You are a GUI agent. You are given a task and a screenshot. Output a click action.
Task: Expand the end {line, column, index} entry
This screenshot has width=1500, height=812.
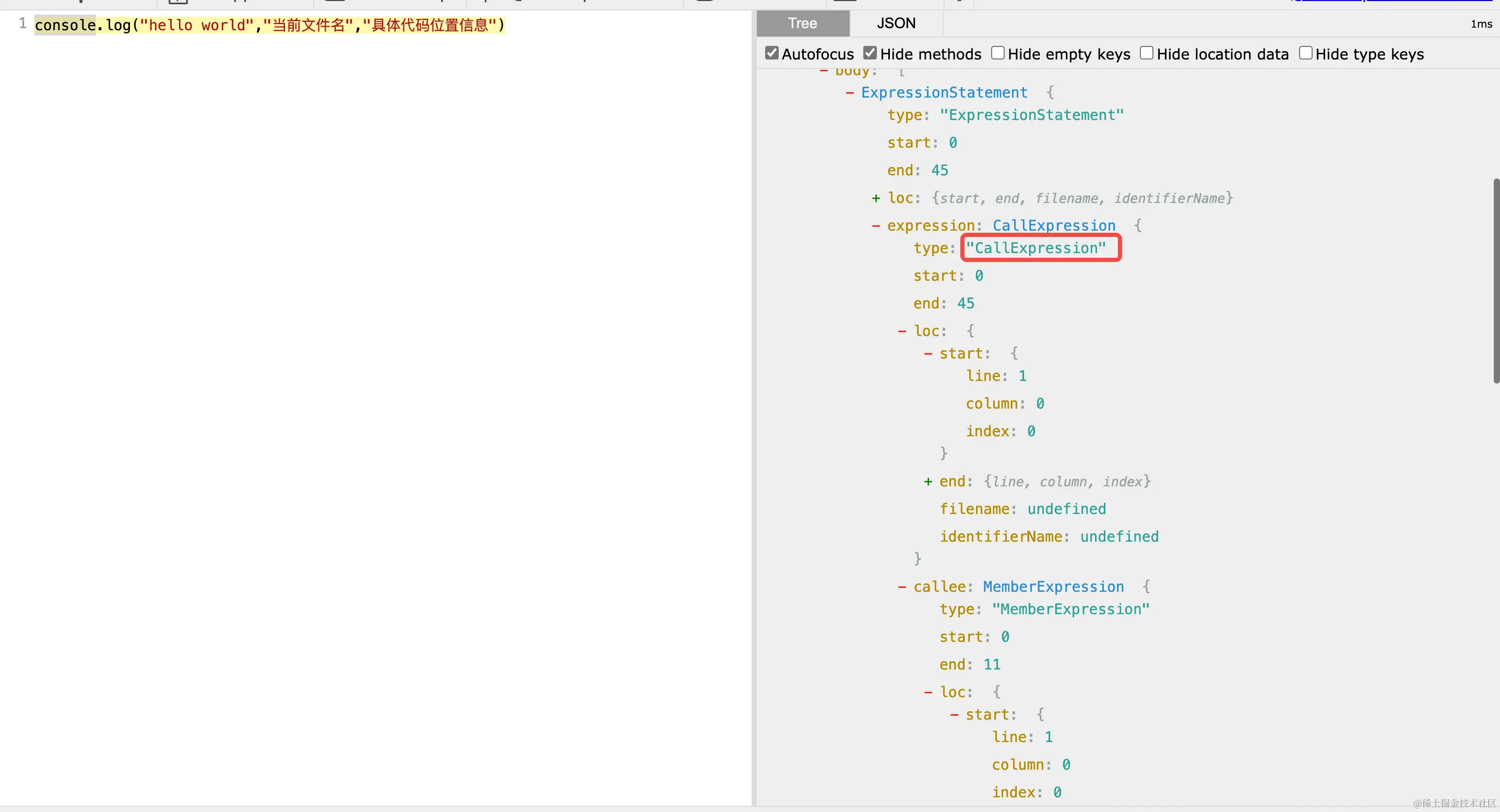point(928,482)
